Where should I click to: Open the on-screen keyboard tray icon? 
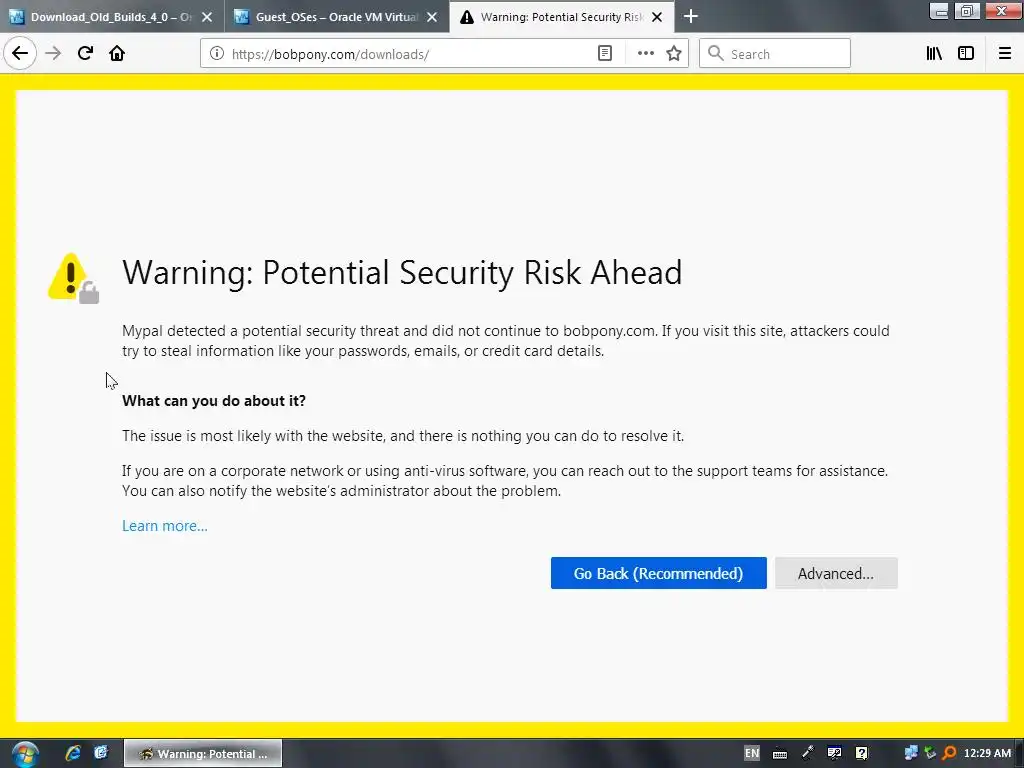tap(780, 754)
